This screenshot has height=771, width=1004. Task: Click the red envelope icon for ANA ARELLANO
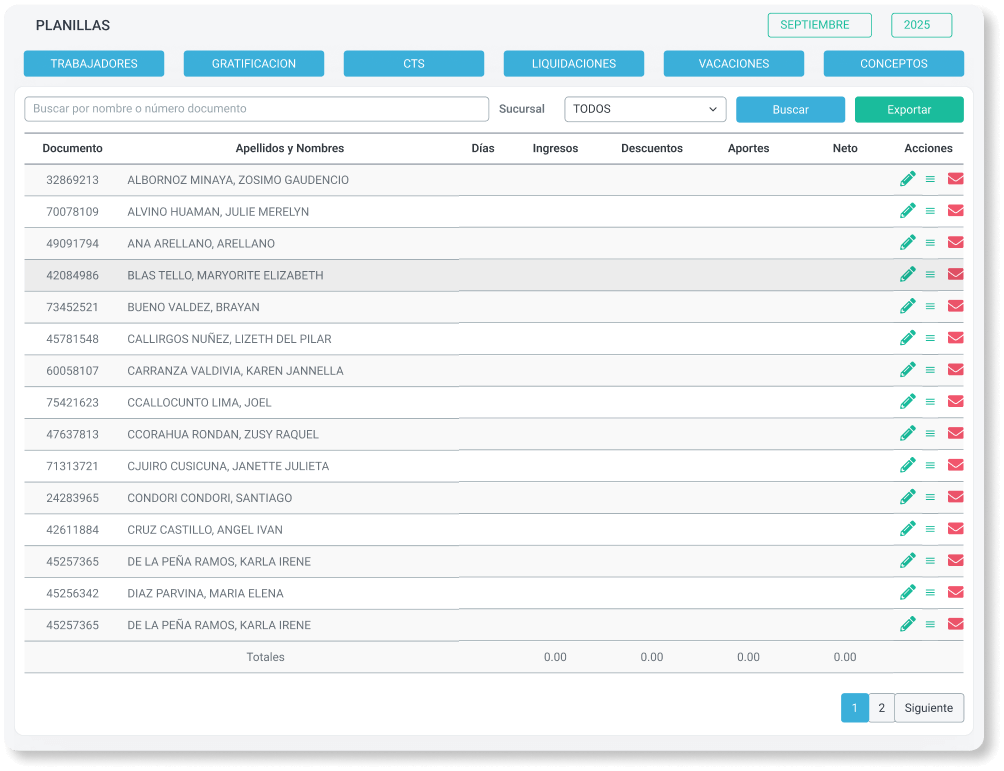(955, 243)
